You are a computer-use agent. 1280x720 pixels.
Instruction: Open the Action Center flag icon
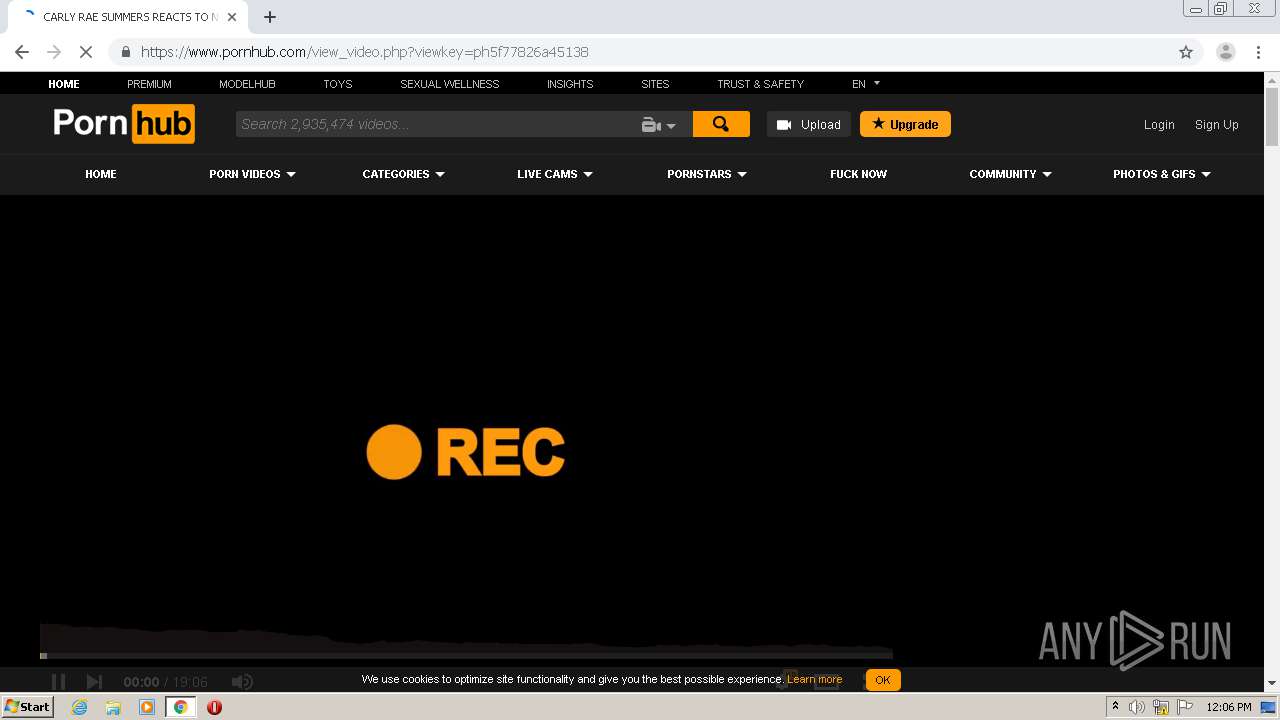point(1185,707)
